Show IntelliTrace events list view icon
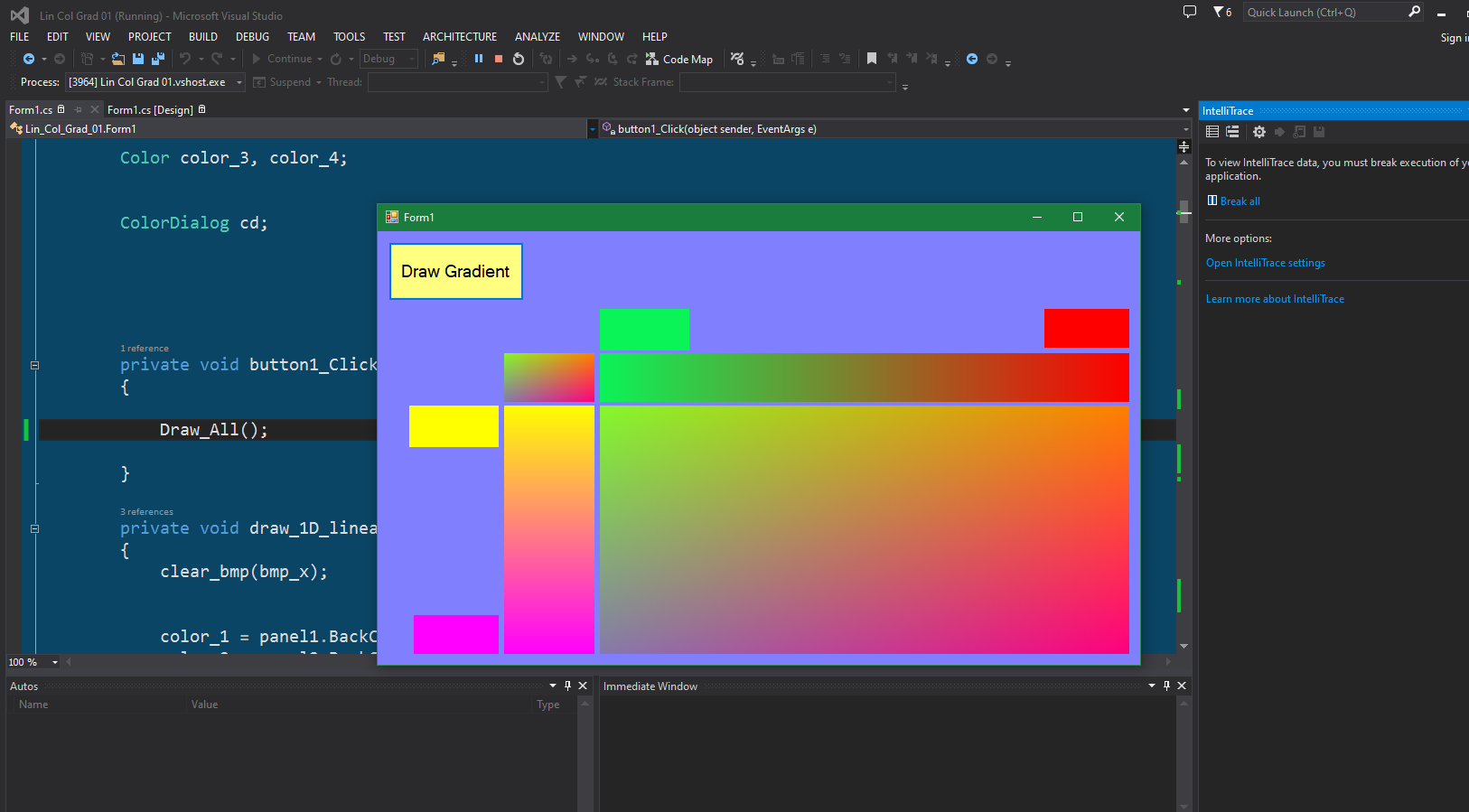Screen dimensions: 1469x812 (x=1212, y=132)
